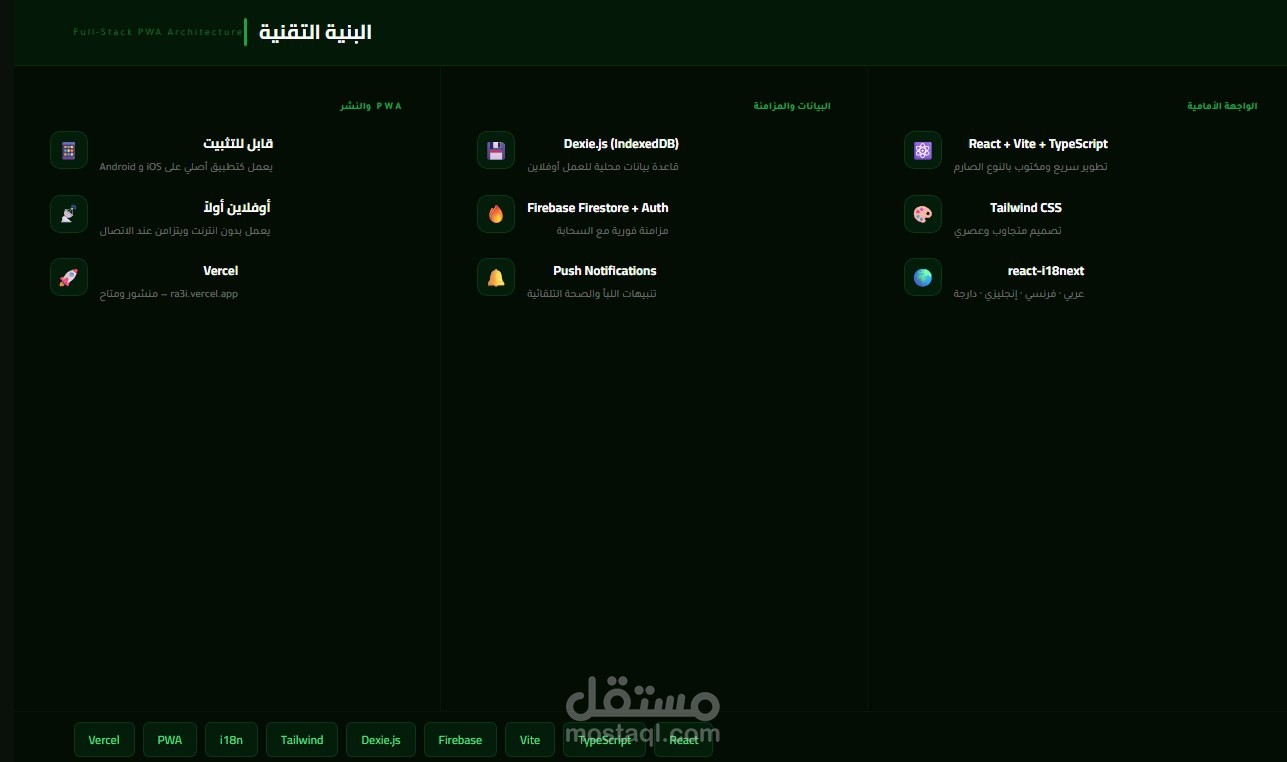The width and height of the screenshot is (1287, 762).
Task: Select the Tailwind tag chip
Action: click(x=302, y=740)
